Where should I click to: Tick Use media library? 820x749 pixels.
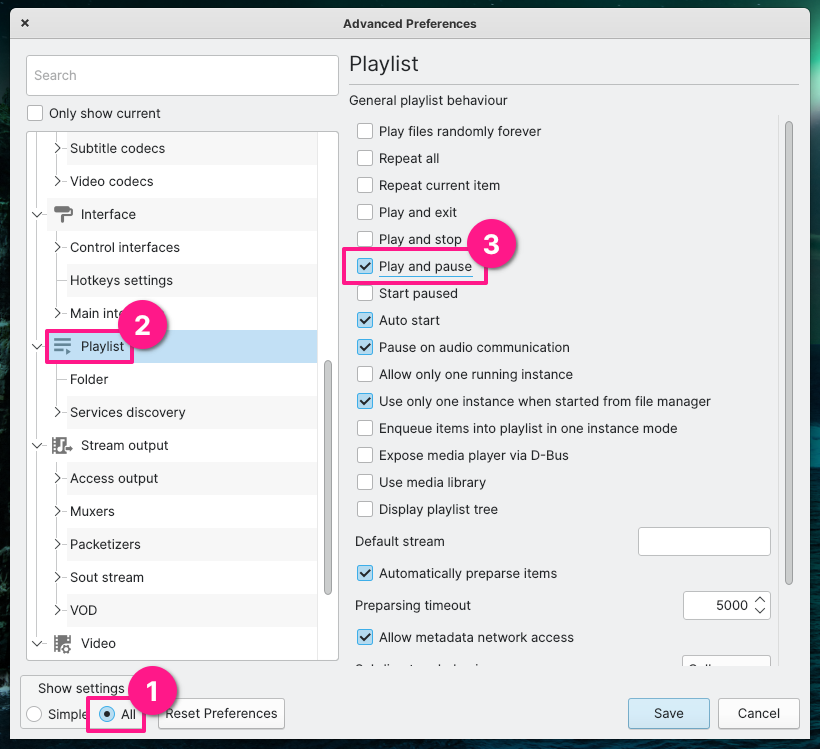click(365, 482)
